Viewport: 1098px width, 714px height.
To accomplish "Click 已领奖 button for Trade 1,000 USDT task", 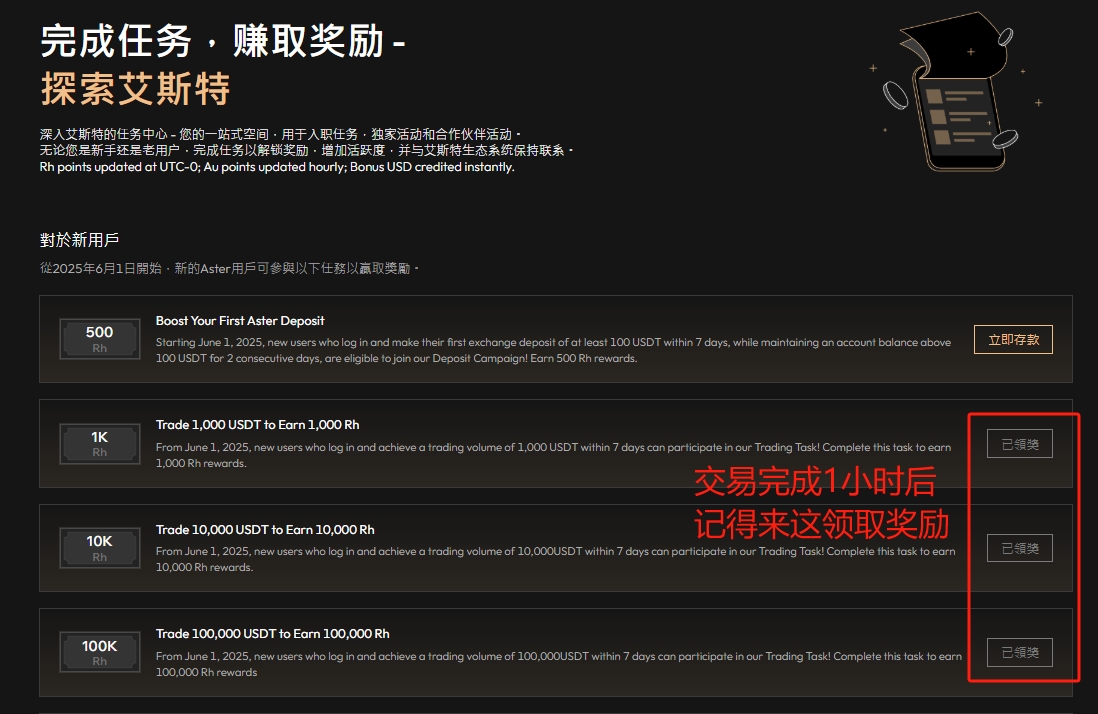I will 1020,444.
